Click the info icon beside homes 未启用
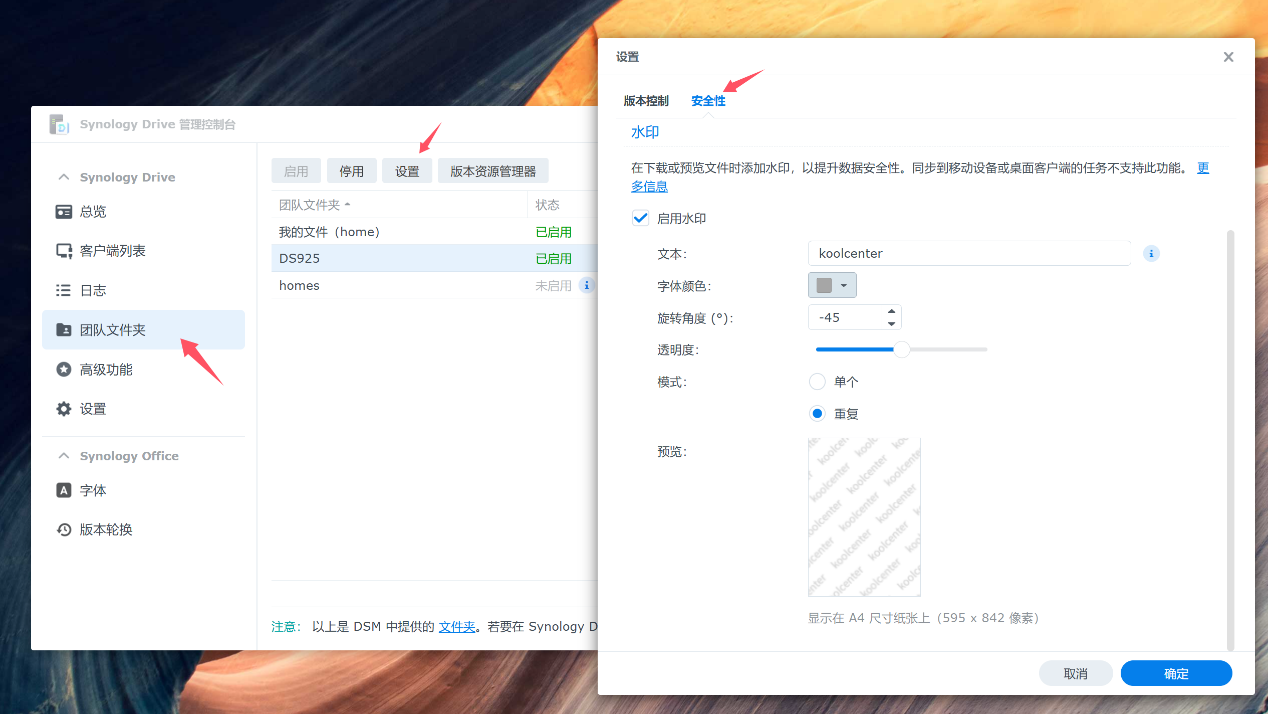Viewport: 1268px width, 714px height. tap(587, 285)
